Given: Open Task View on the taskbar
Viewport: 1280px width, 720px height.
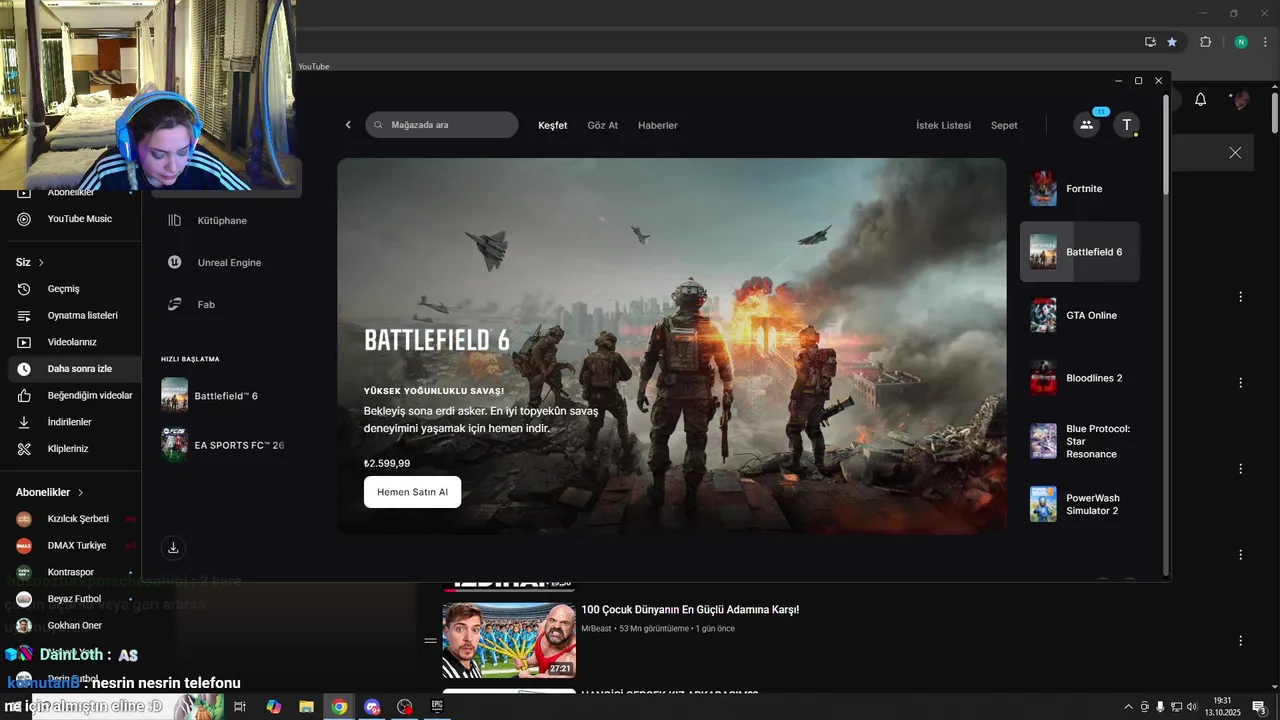Looking at the screenshot, I should click(240, 706).
